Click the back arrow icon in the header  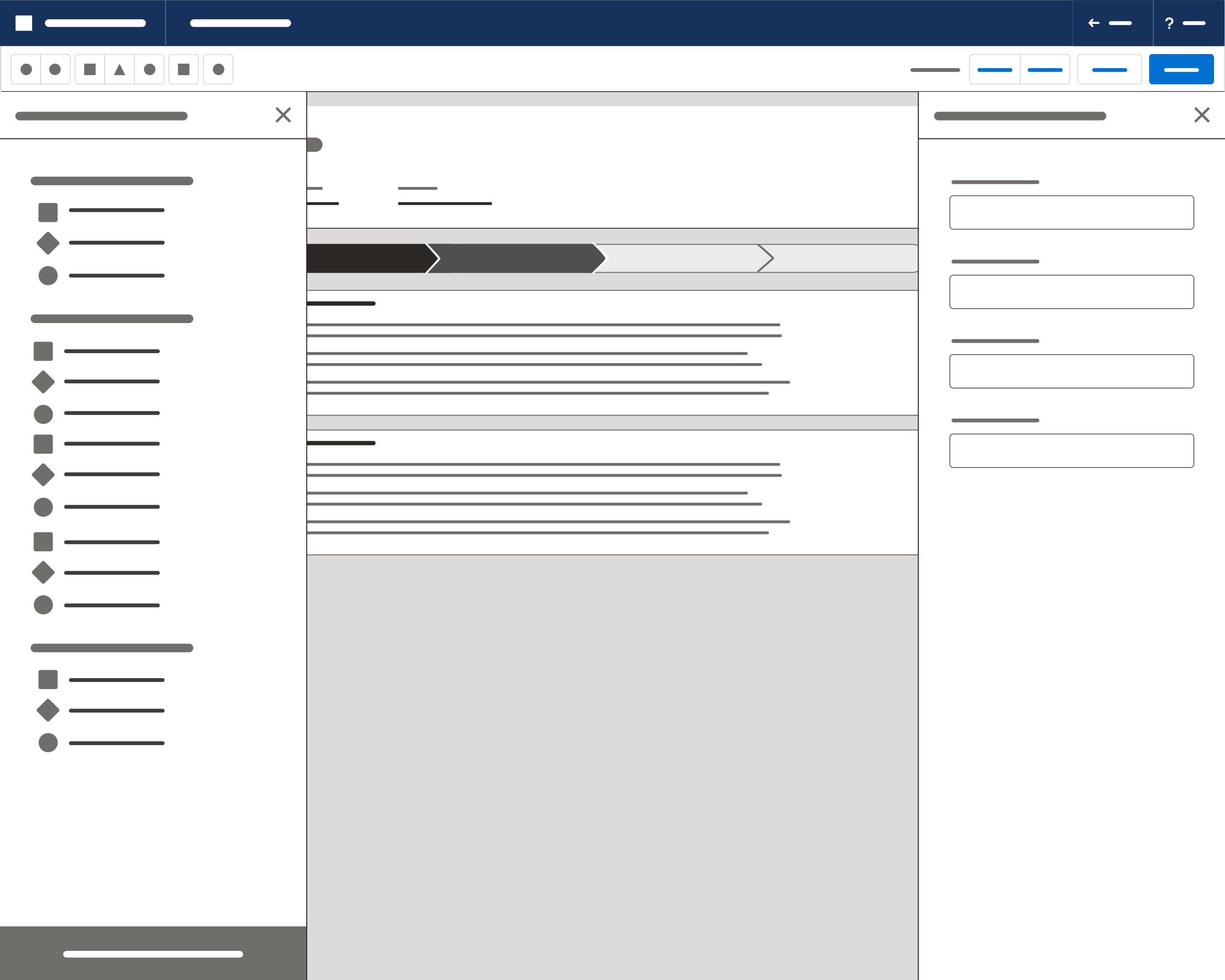(x=1093, y=23)
